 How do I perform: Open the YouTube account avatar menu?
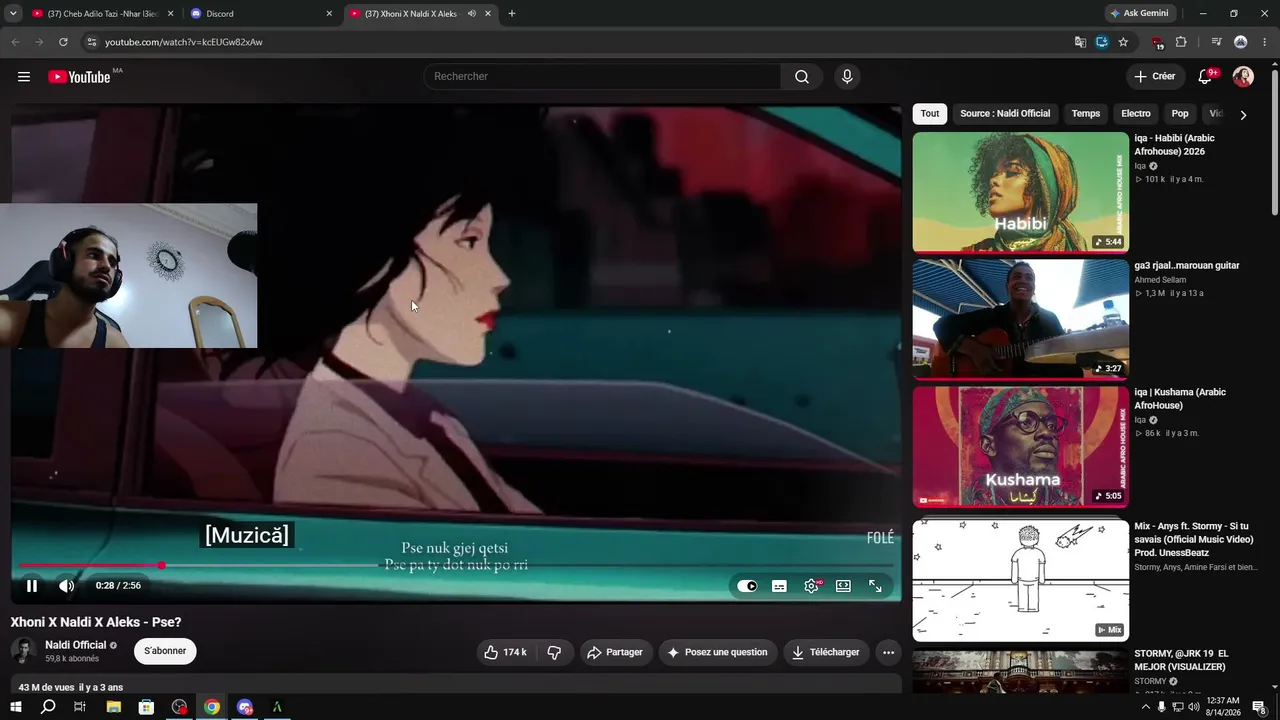click(x=1243, y=77)
